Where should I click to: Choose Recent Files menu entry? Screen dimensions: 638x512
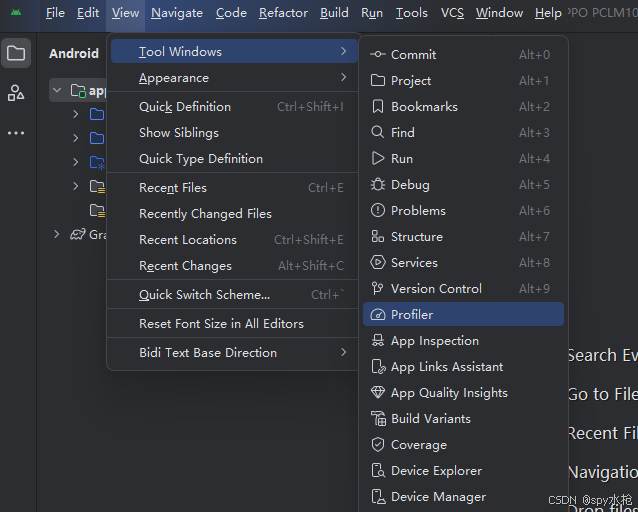pyautogui.click(x=233, y=188)
